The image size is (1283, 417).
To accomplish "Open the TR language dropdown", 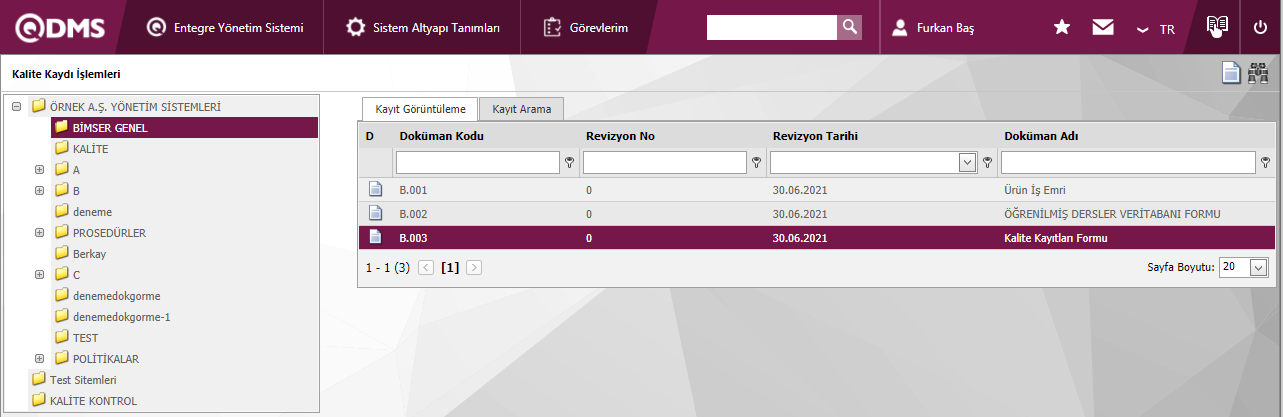I will click(1156, 29).
